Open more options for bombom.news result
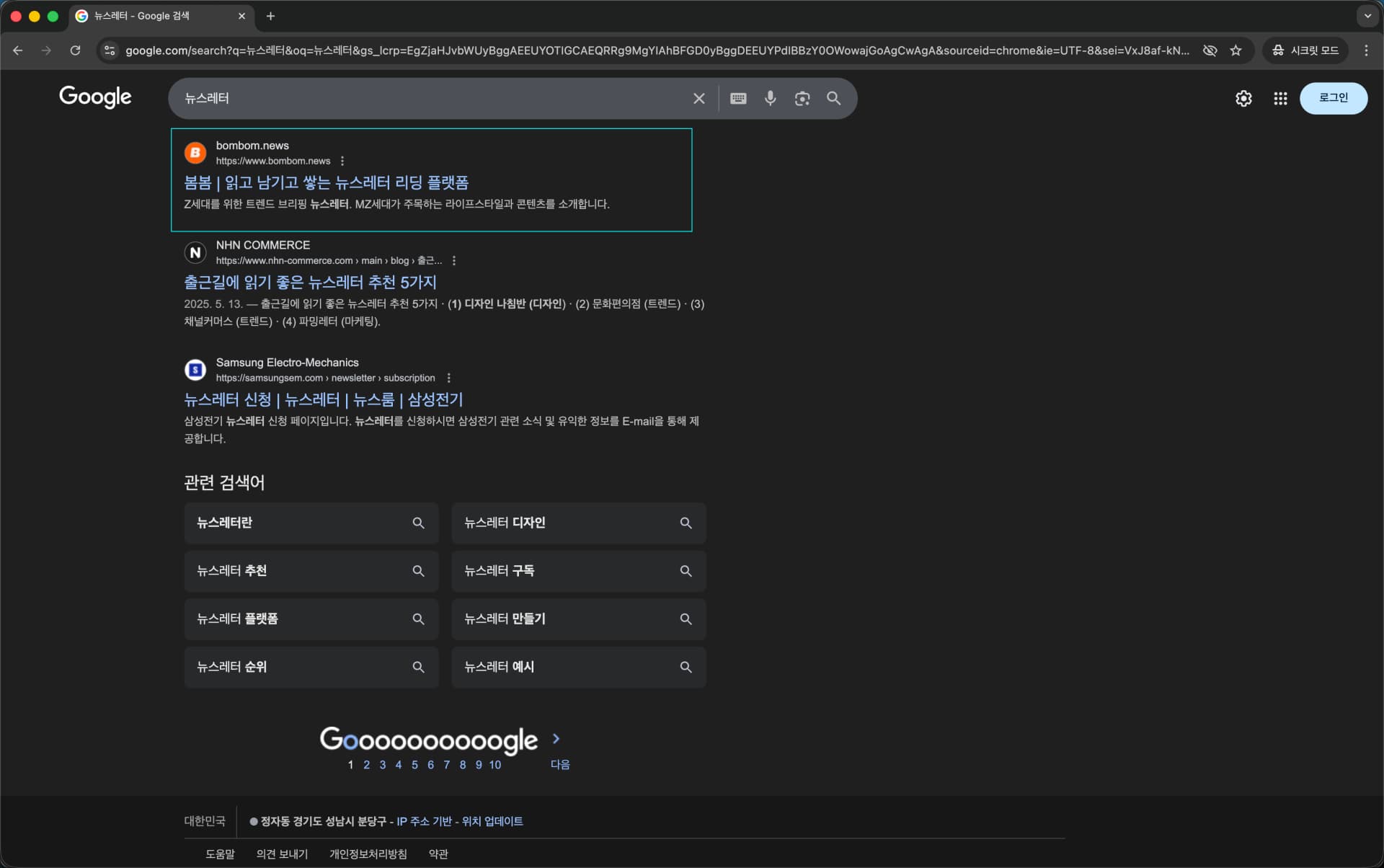Screen dimensions: 1384x868 342,161
